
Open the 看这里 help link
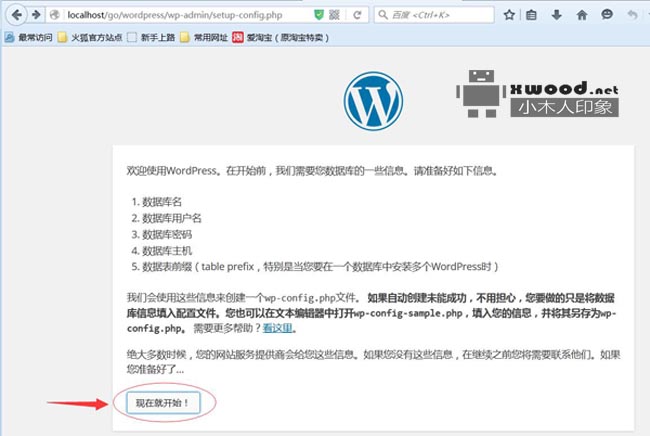coord(277,328)
